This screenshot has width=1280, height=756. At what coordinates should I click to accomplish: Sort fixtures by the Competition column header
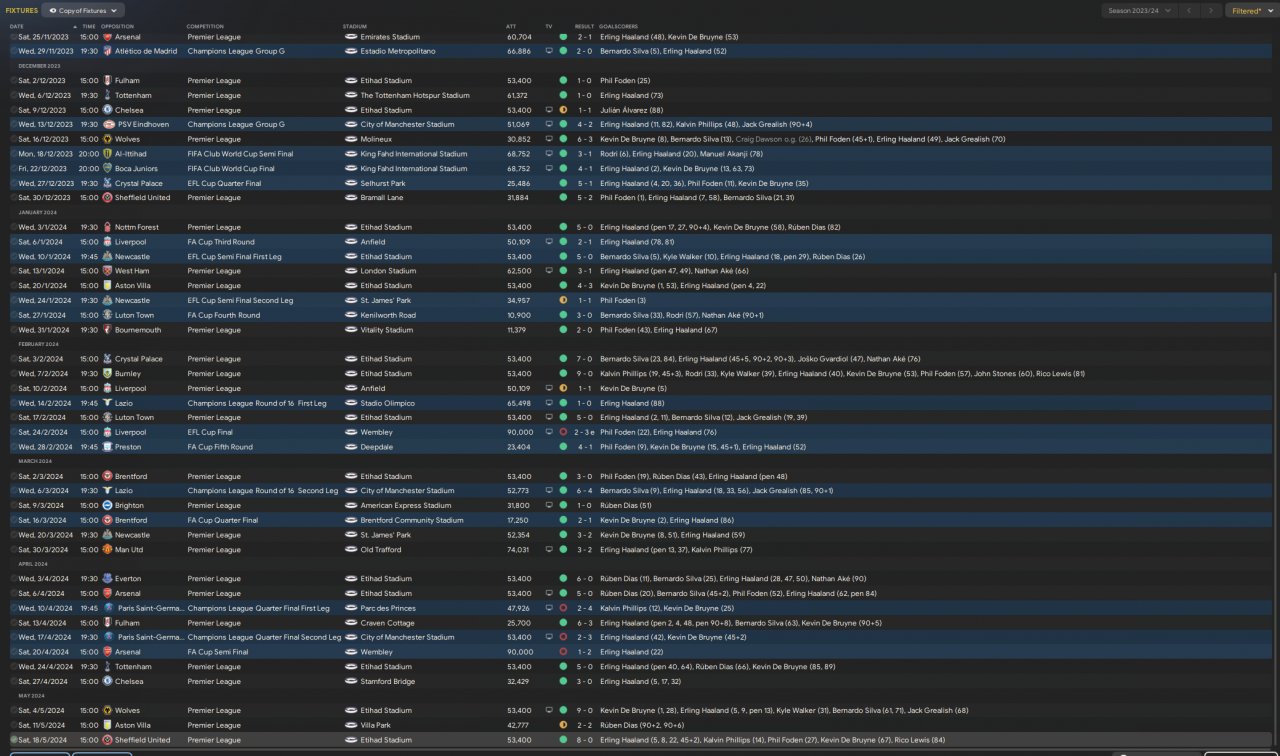coord(205,26)
